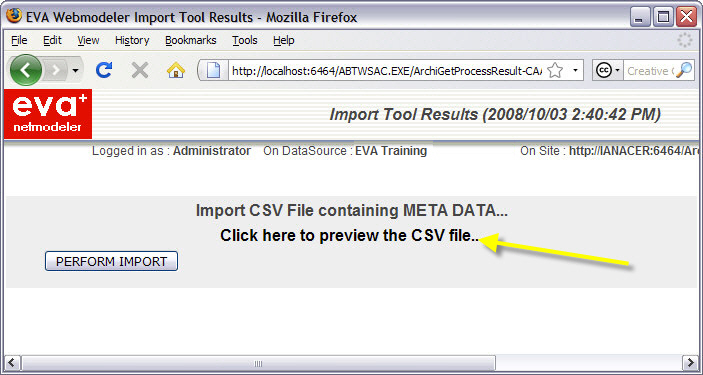Reload the page with the Refresh icon
This screenshot has height=375, width=703.
pyautogui.click(x=104, y=70)
